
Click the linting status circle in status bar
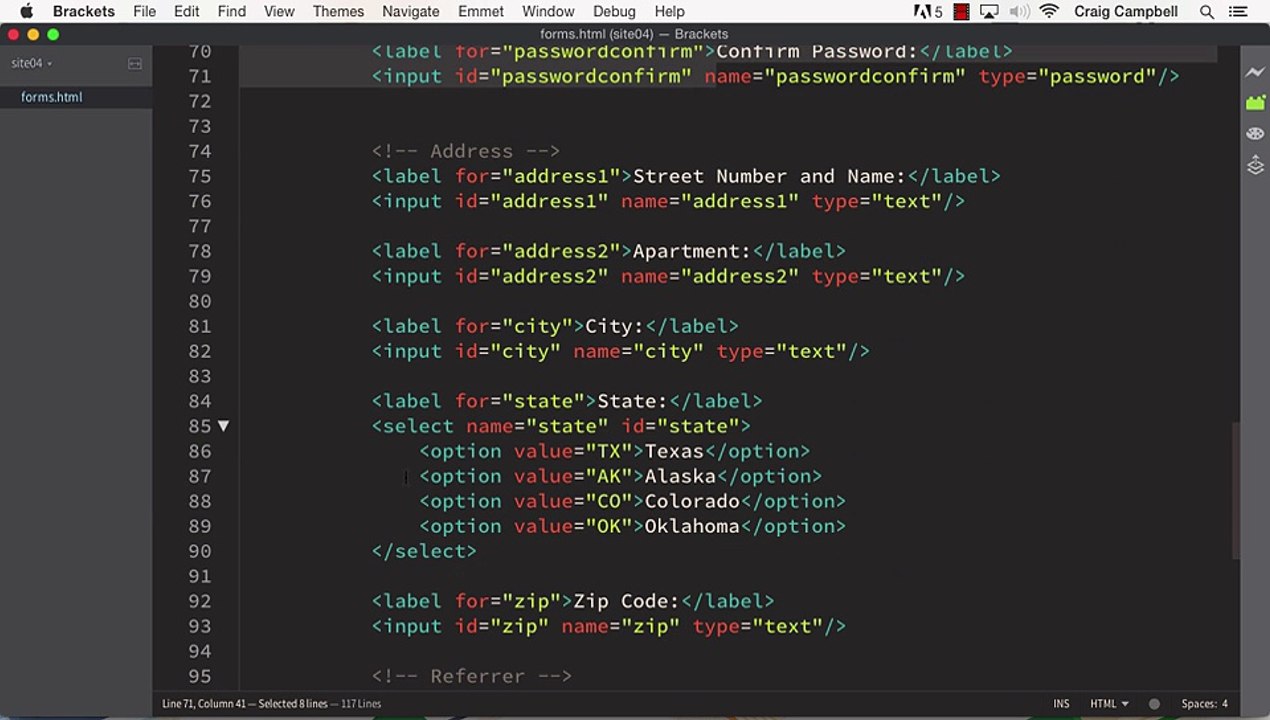1154,704
